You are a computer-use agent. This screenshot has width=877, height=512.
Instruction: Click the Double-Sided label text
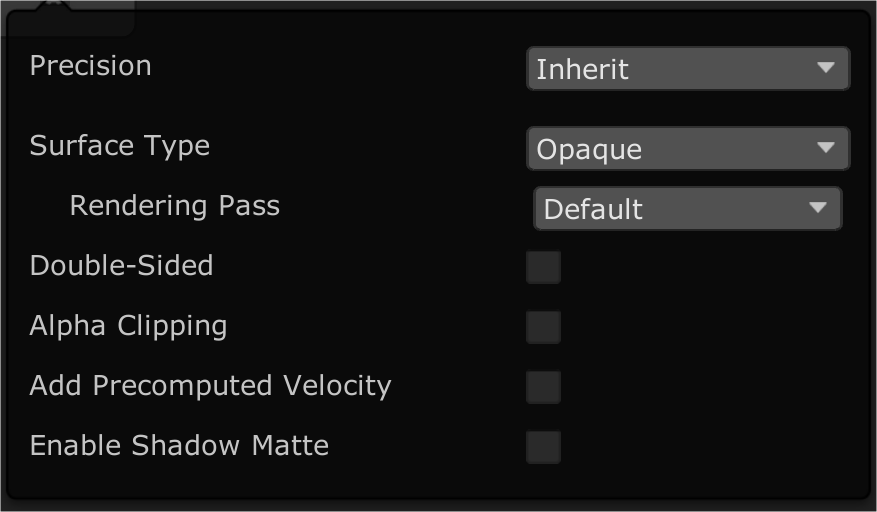[121, 266]
